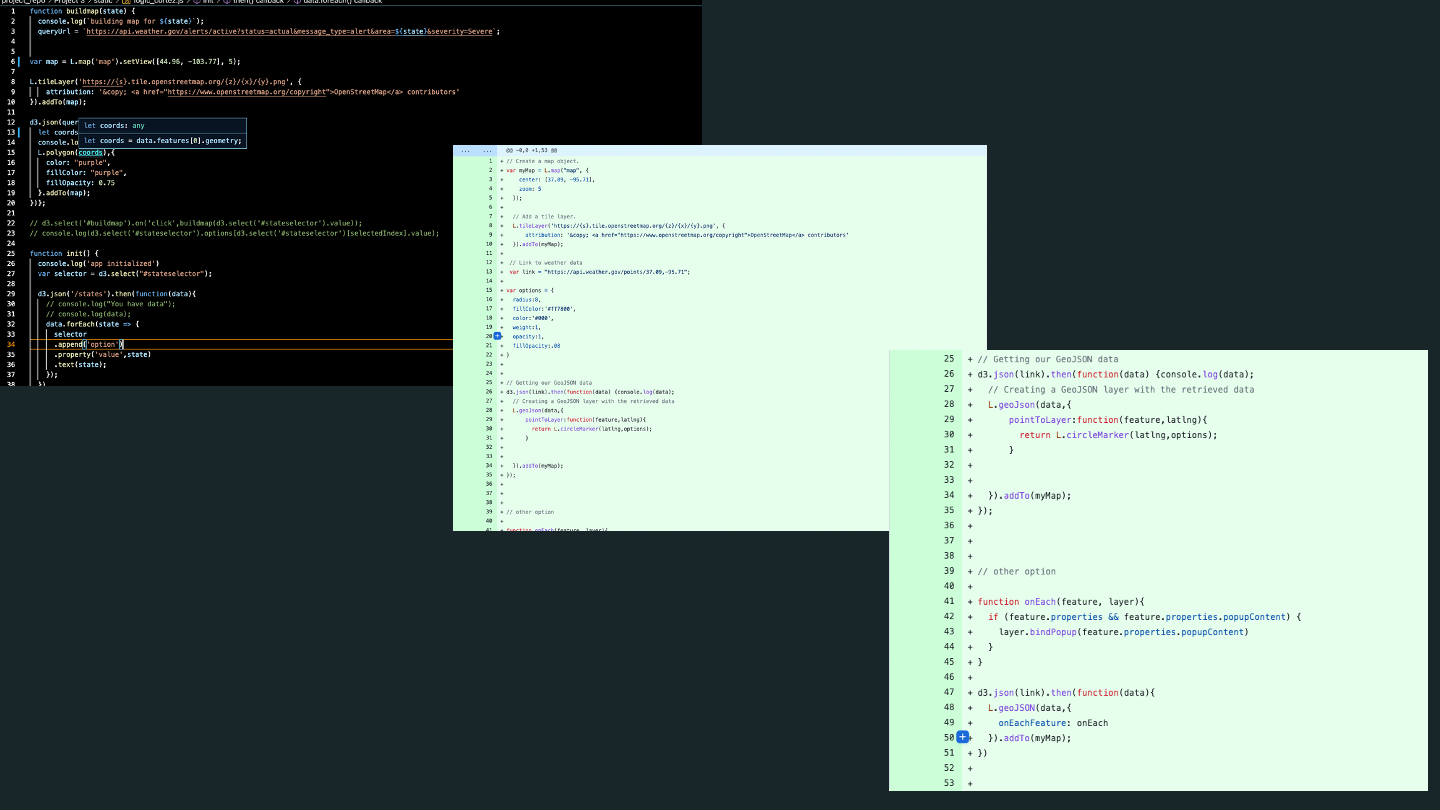The height and width of the screenshot is (810, 1440).
Task: Click the '@@ -0,0 +1,53 @@' hunk header
Action: pos(531,150)
